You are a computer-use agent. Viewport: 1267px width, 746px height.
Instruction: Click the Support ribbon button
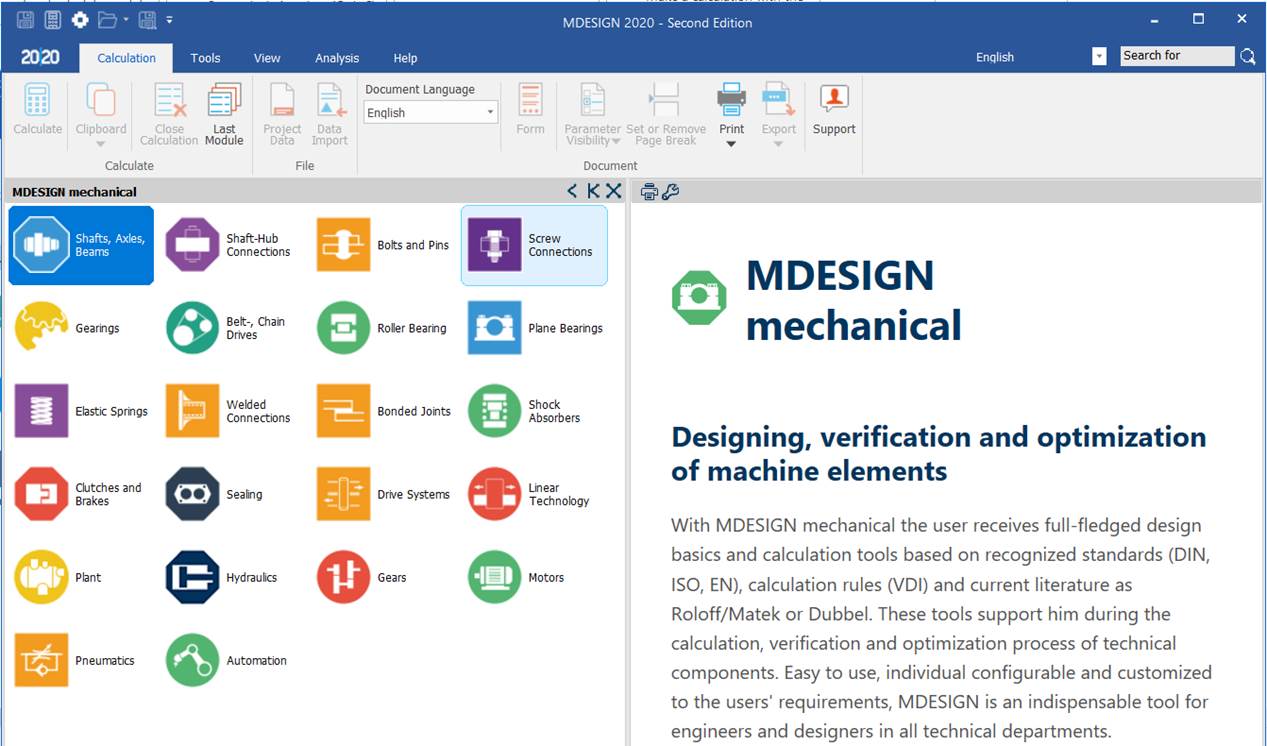click(834, 110)
